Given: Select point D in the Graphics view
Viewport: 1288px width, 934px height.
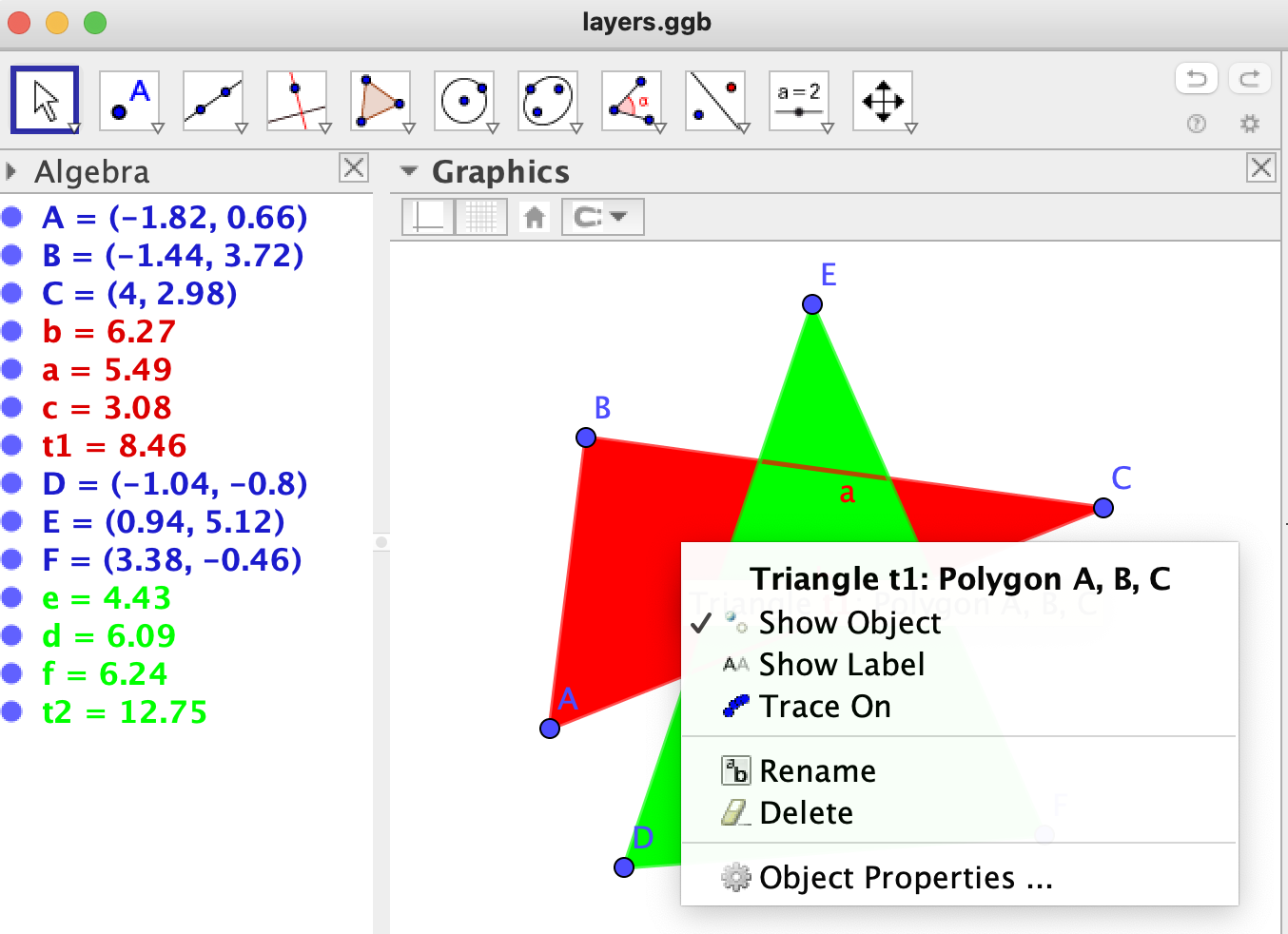Looking at the screenshot, I should coord(624,867).
